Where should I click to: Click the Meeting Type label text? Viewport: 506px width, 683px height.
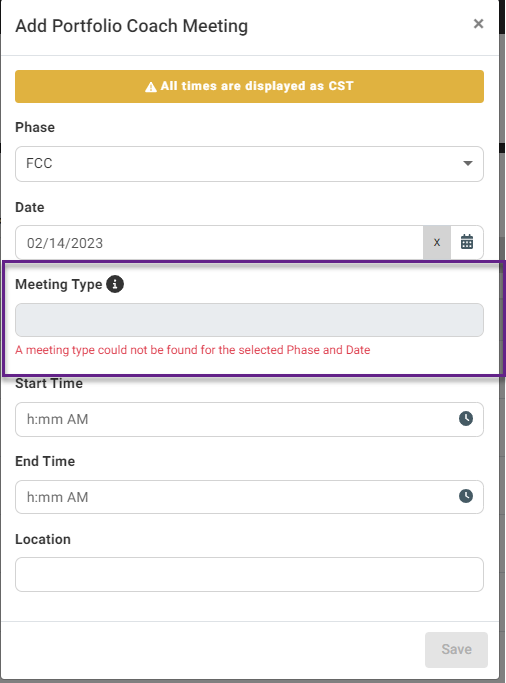tap(59, 284)
